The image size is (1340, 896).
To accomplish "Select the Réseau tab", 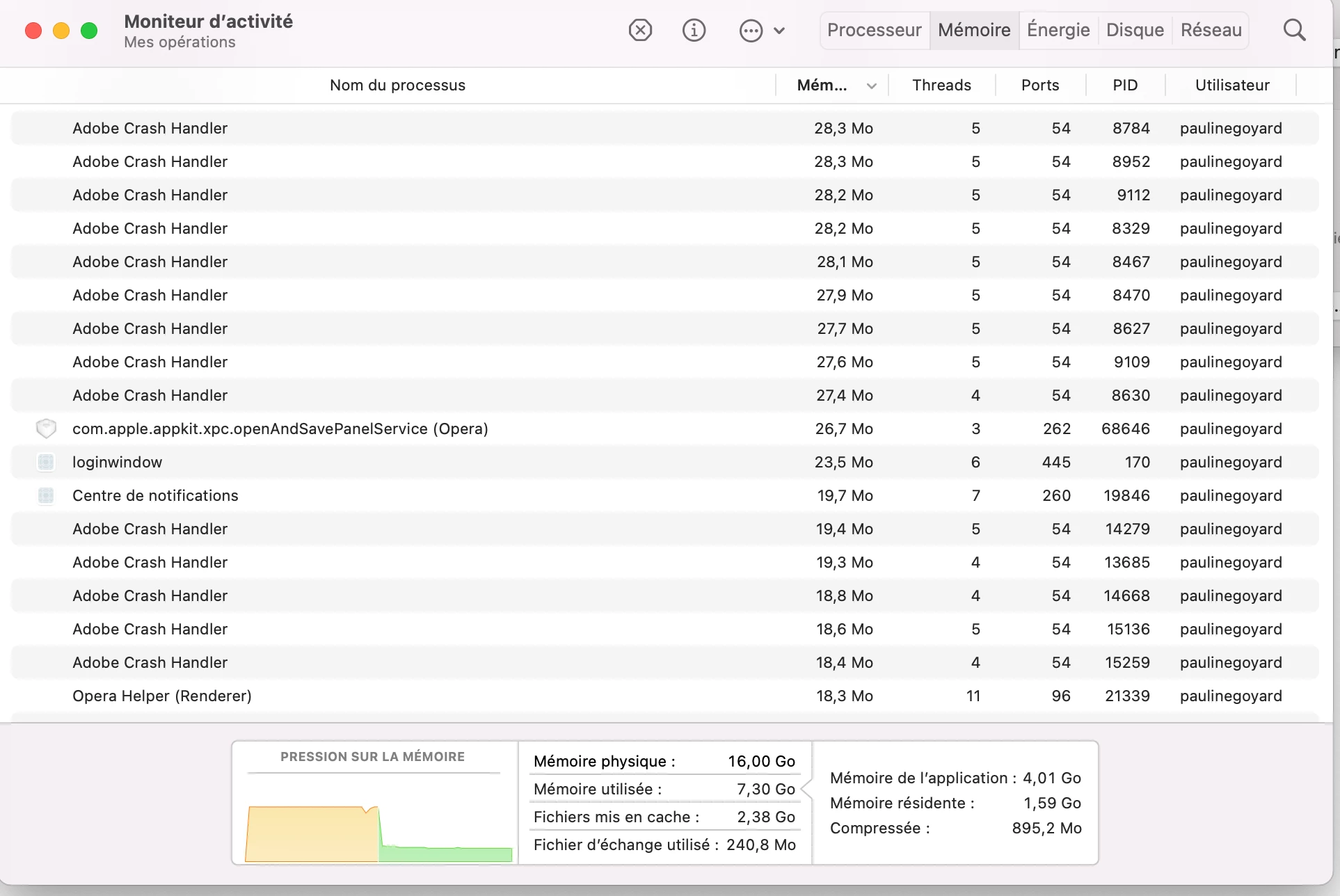I will point(1211,30).
